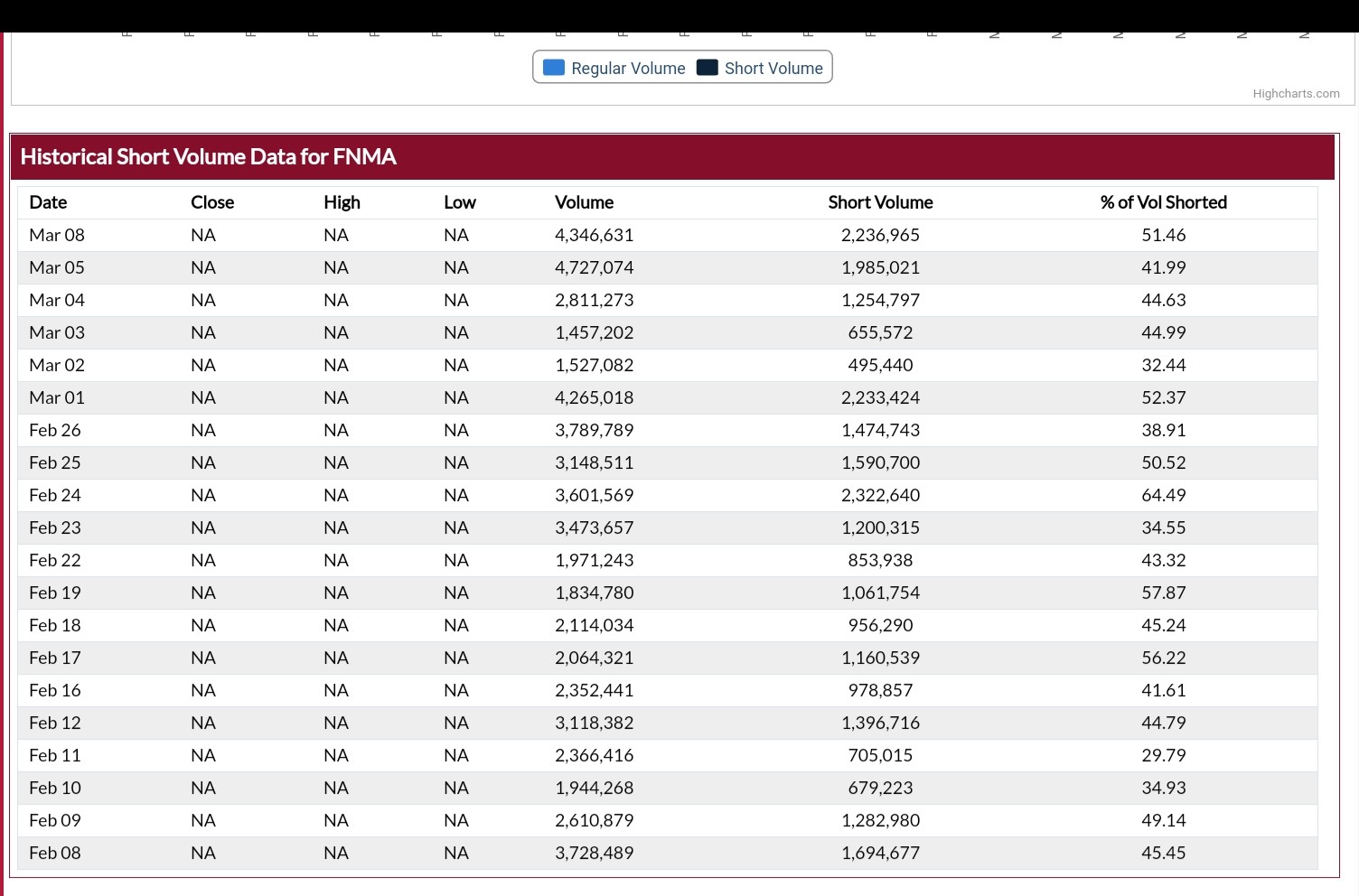The image size is (1359, 896).
Task: Open the Highcharts.com credits link
Action: pyautogui.click(x=1296, y=94)
